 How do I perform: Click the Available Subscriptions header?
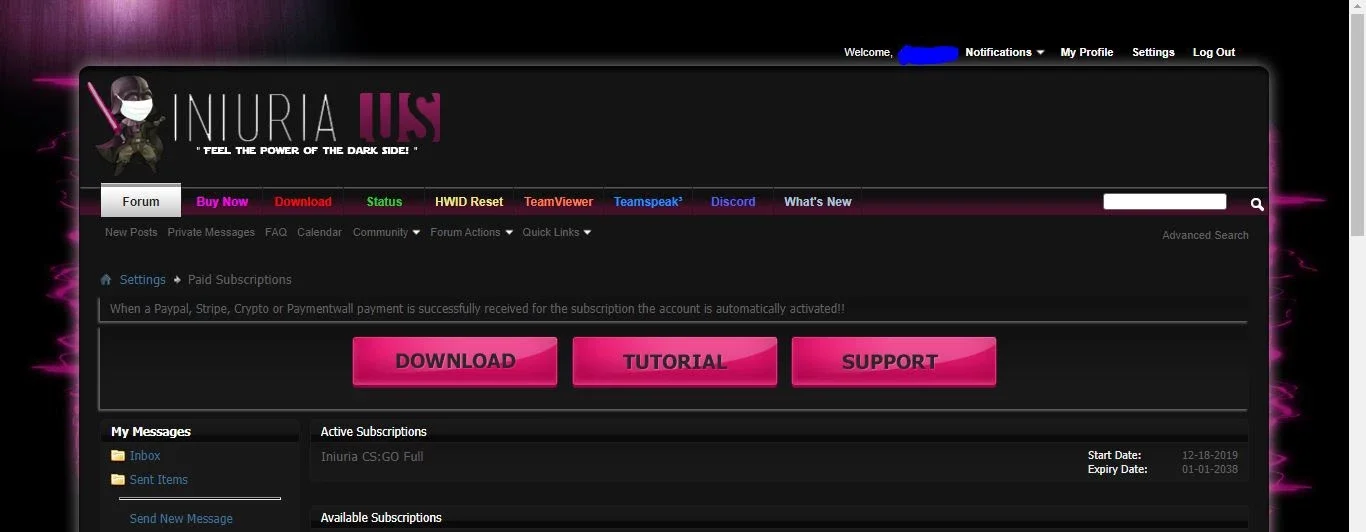click(x=381, y=518)
